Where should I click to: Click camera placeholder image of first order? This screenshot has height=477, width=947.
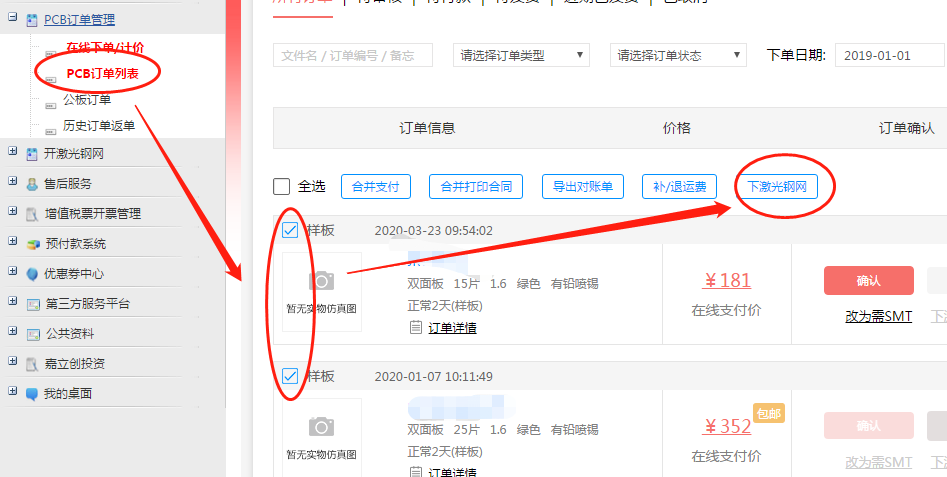click(321, 280)
